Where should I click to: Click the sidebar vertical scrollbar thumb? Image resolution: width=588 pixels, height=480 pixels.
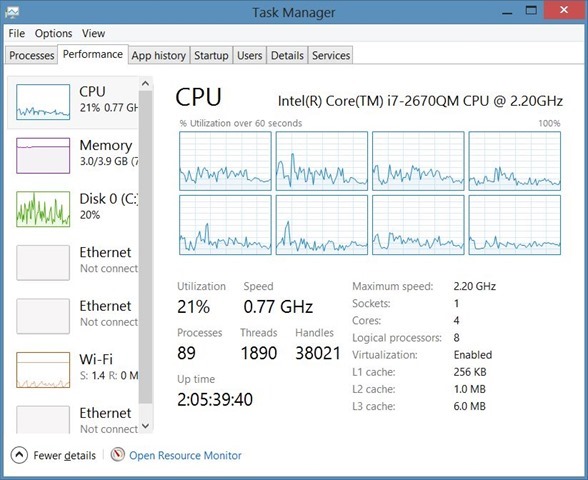(x=146, y=248)
